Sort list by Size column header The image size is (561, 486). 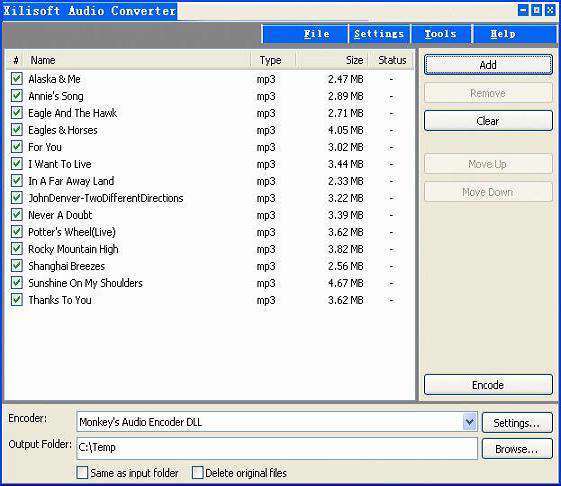click(x=332, y=60)
